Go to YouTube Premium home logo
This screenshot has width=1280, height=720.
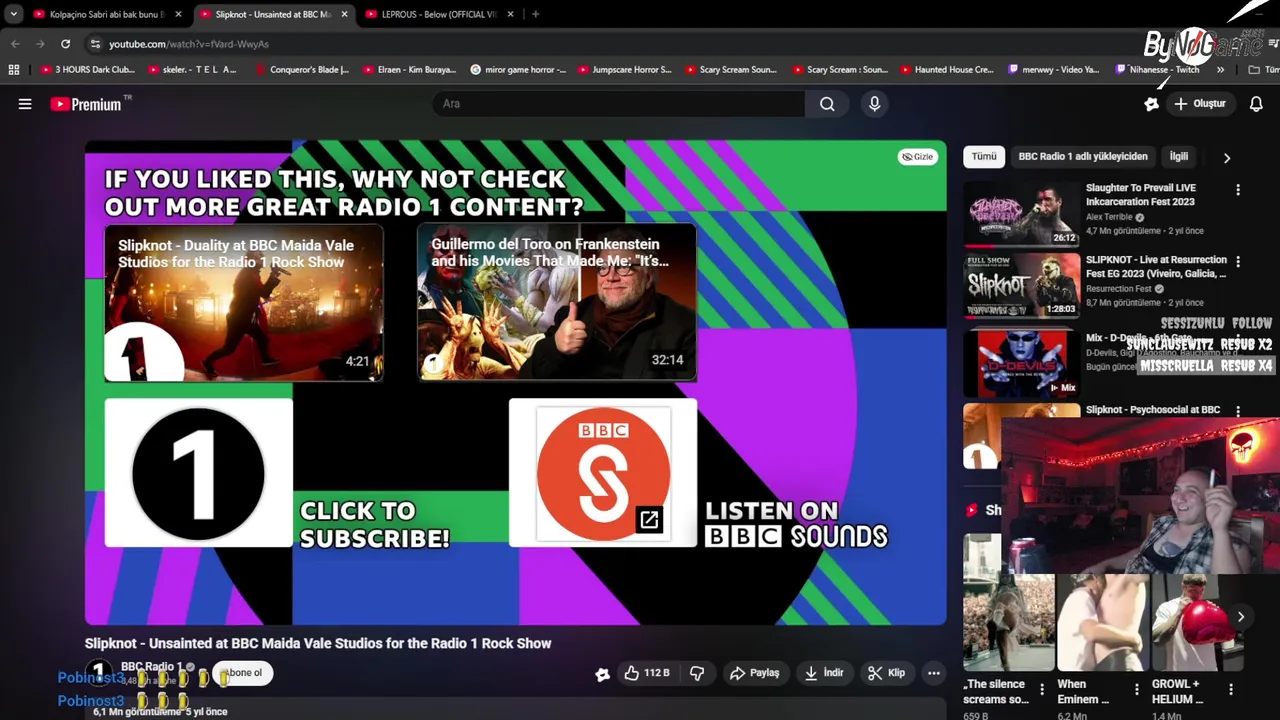(87, 104)
